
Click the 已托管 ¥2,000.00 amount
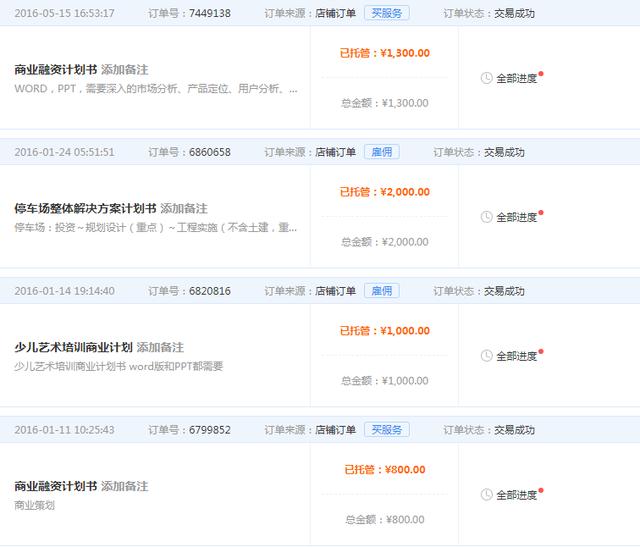click(x=385, y=192)
